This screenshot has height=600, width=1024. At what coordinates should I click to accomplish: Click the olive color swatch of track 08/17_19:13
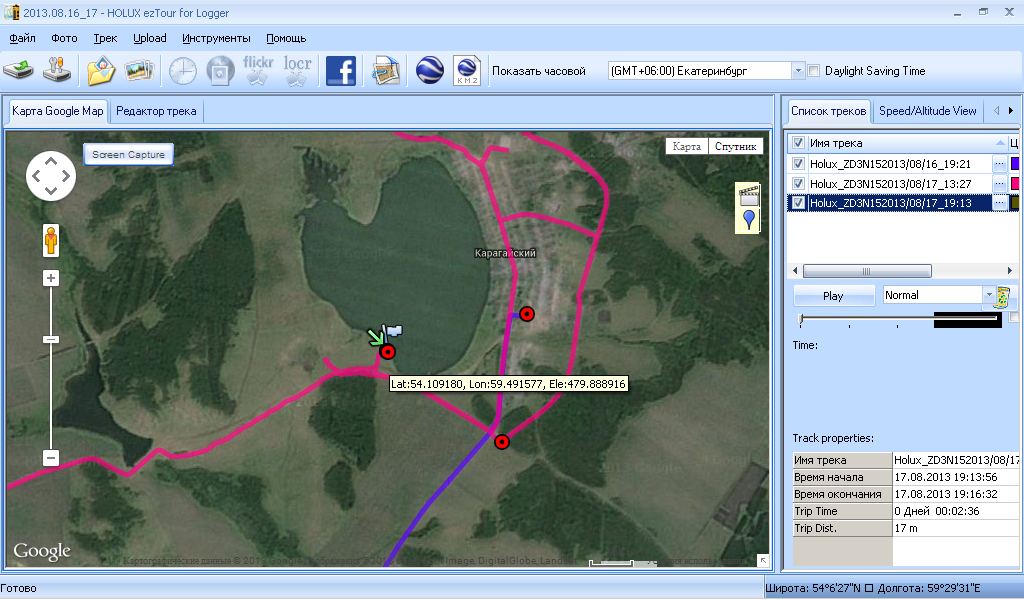(1015, 203)
